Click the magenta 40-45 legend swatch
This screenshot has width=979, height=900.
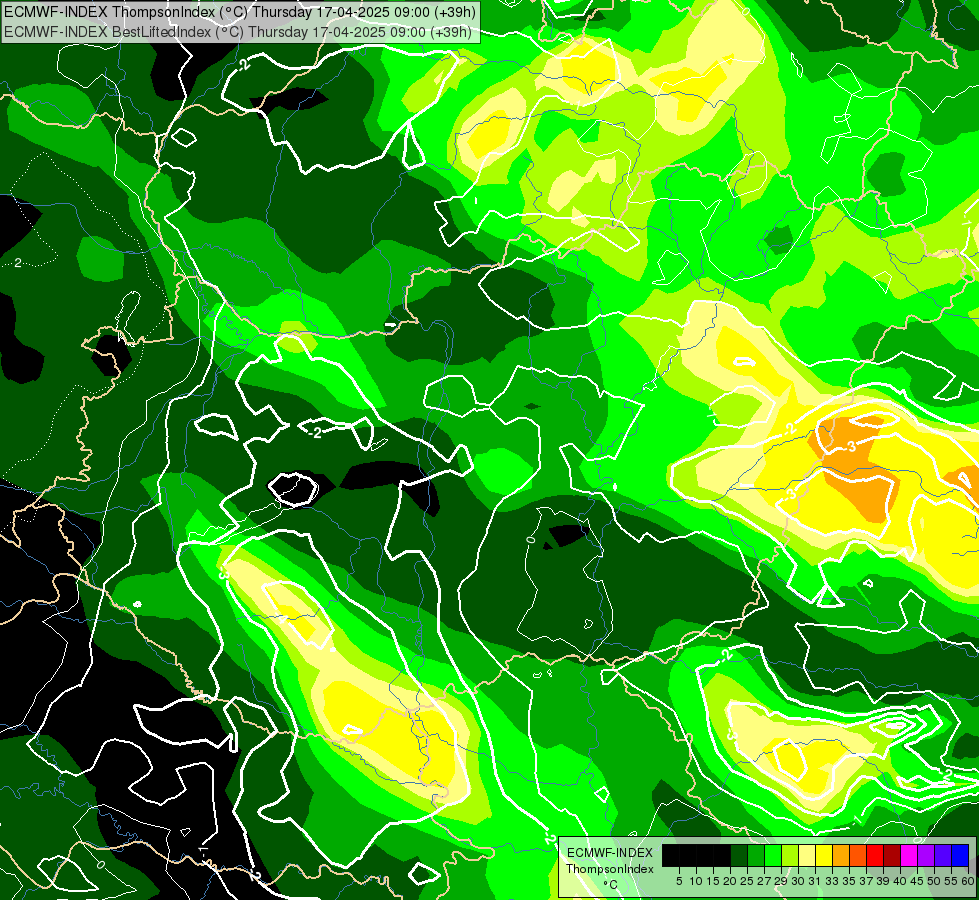pos(909,856)
